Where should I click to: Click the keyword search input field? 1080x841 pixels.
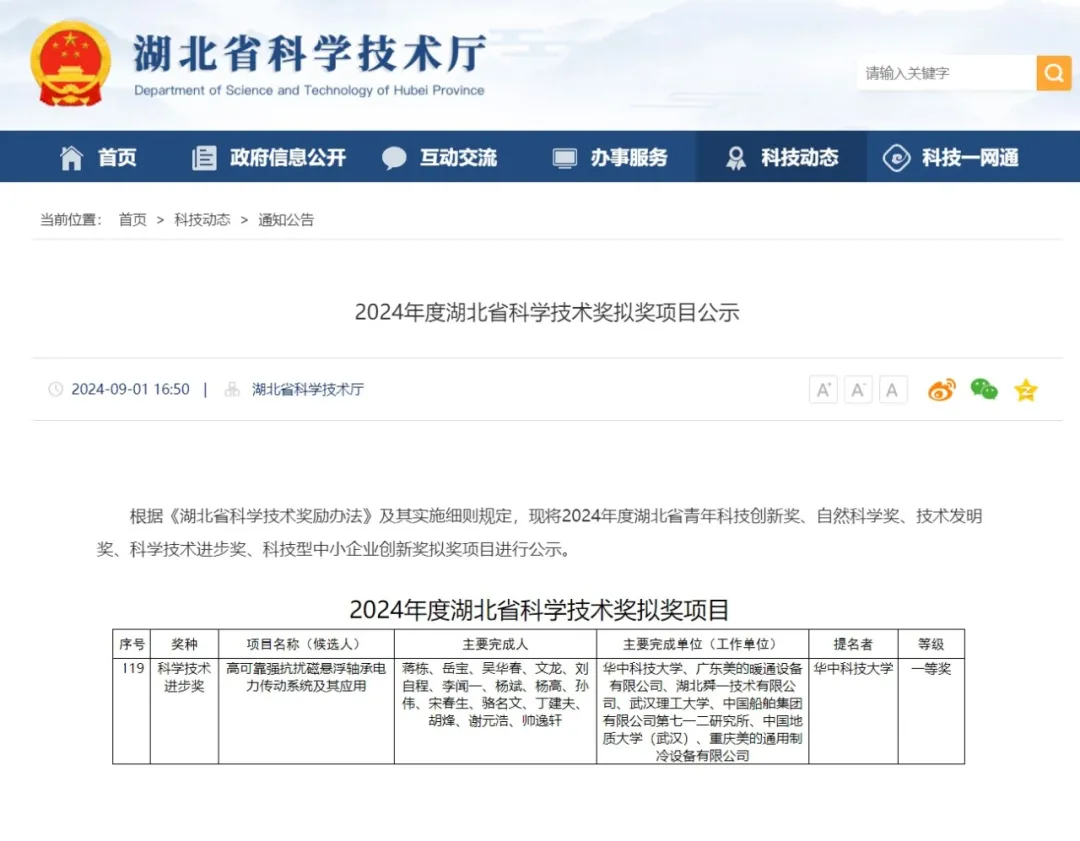click(x=945, y=73)
